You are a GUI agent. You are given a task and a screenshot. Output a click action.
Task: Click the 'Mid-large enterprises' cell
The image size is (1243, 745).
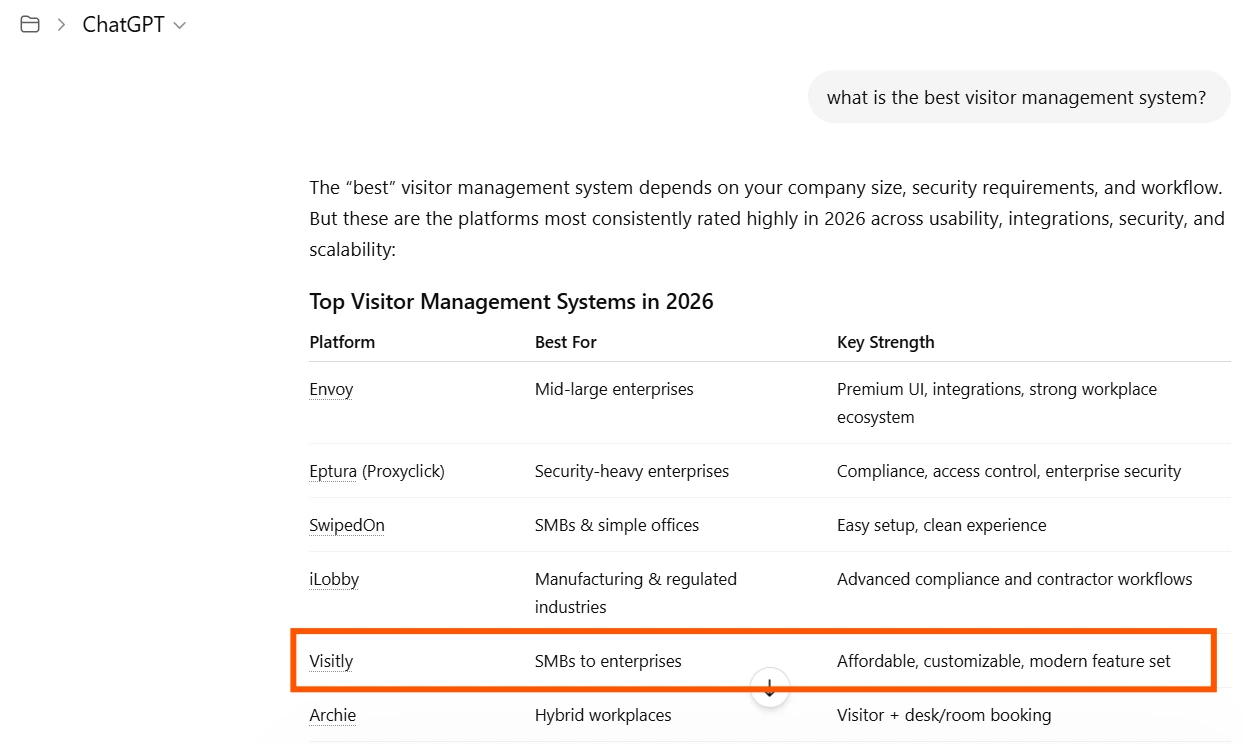click(x=614, y=389)
